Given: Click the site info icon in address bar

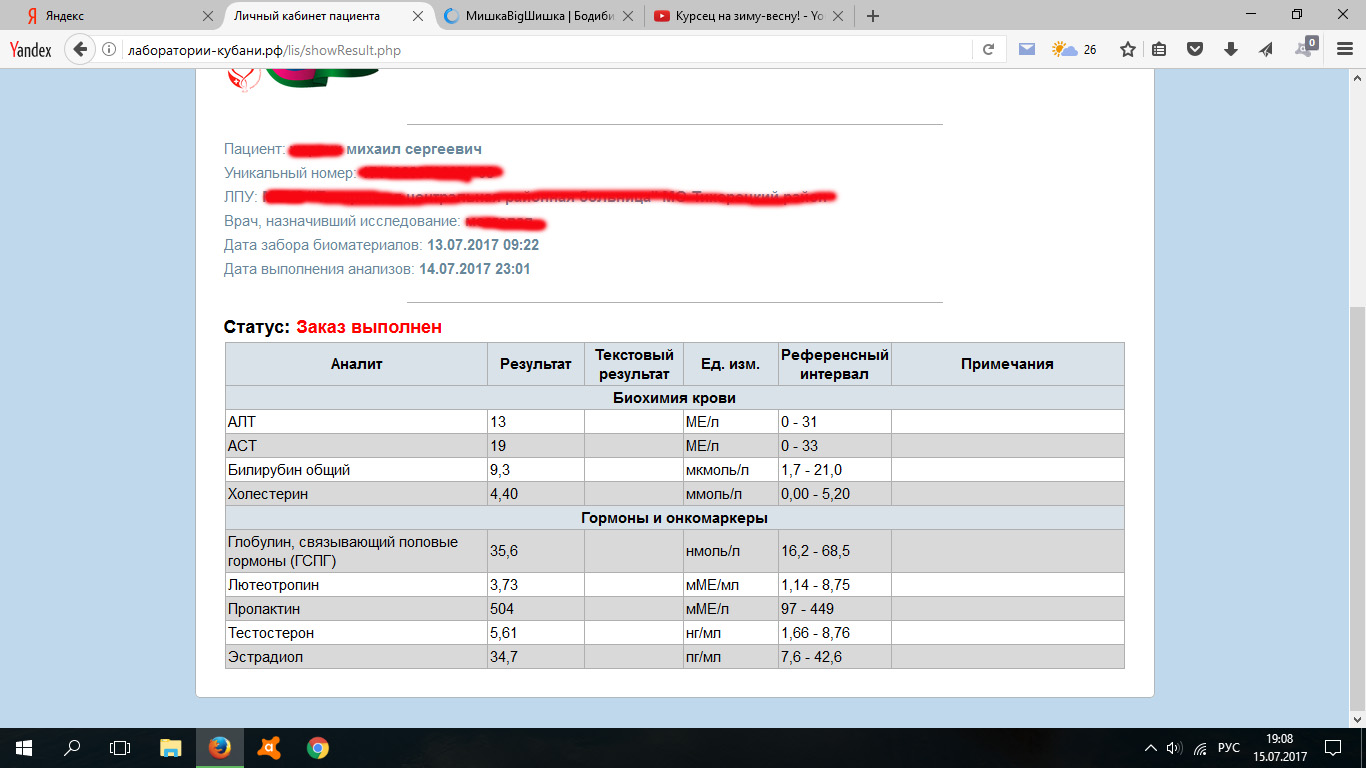Looking at the screenshot, I should click(x=109, y=50).
